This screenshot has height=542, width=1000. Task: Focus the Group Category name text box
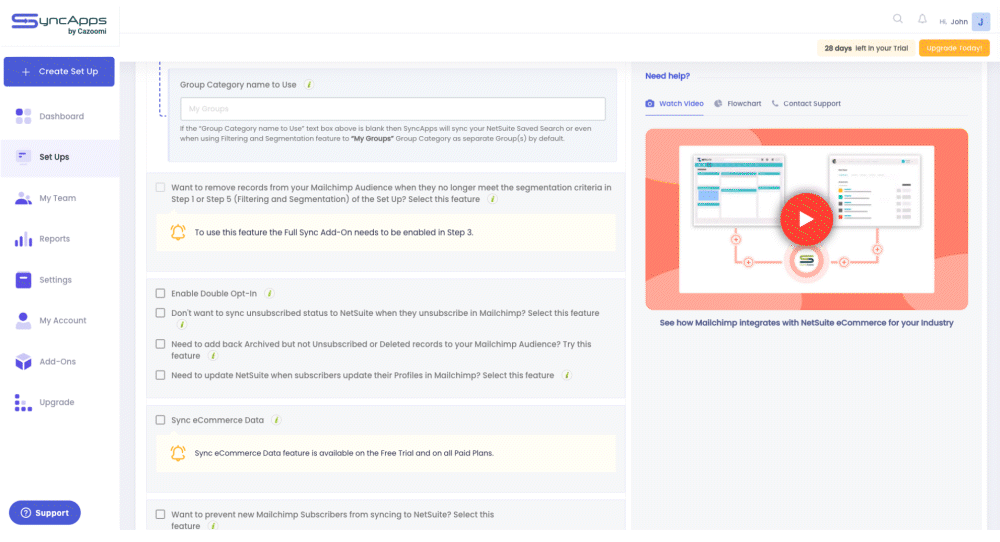393,109
